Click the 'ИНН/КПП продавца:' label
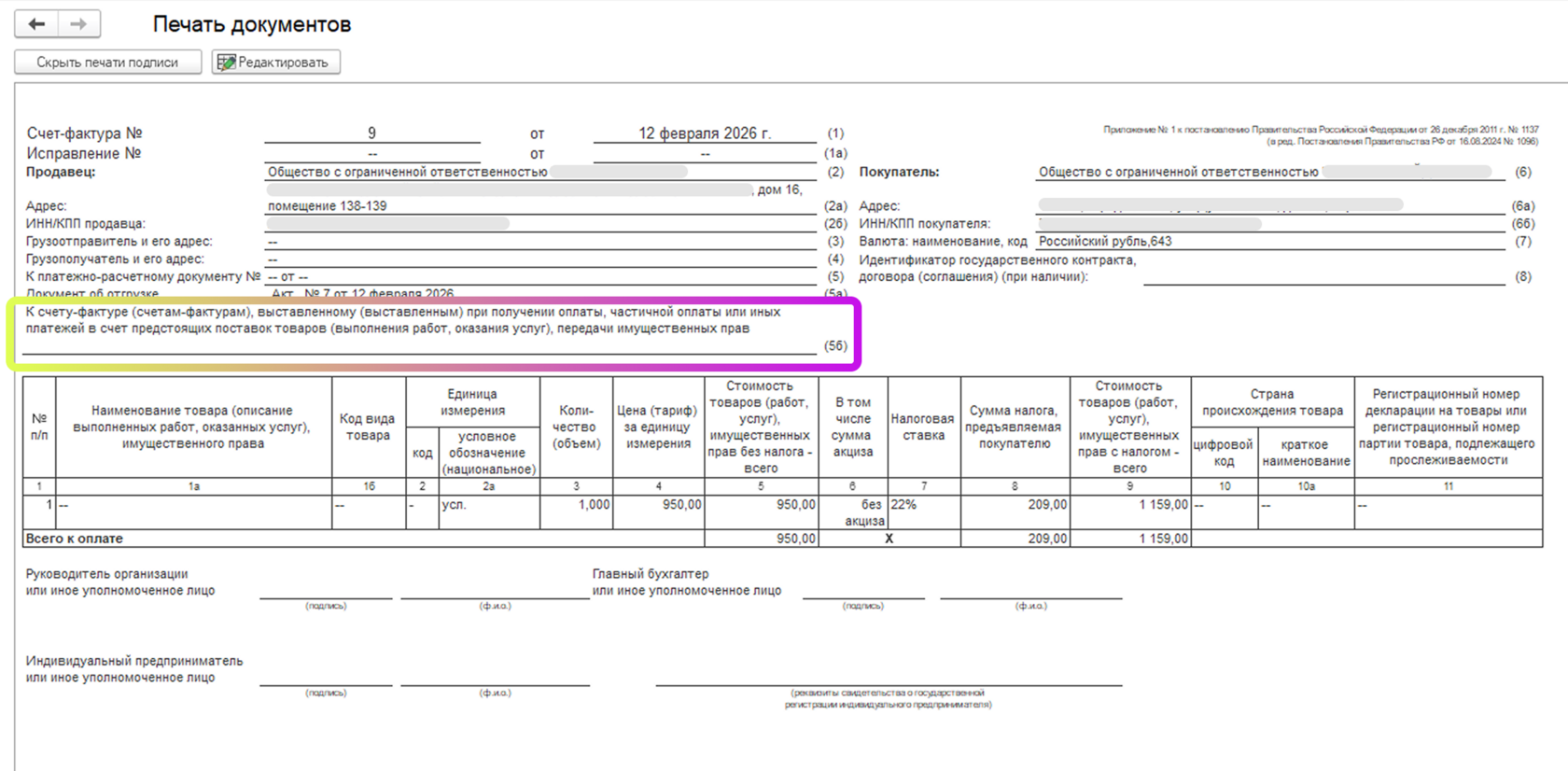Screen dimensions: 1568x771 click(86, 223)
